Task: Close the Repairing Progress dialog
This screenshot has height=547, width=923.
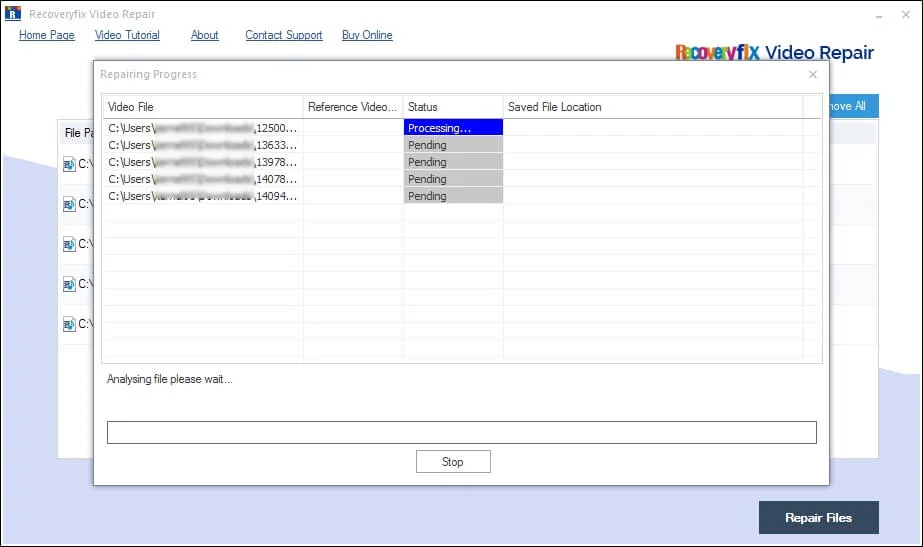Action: pyautogui.click(x=813, y=74)
